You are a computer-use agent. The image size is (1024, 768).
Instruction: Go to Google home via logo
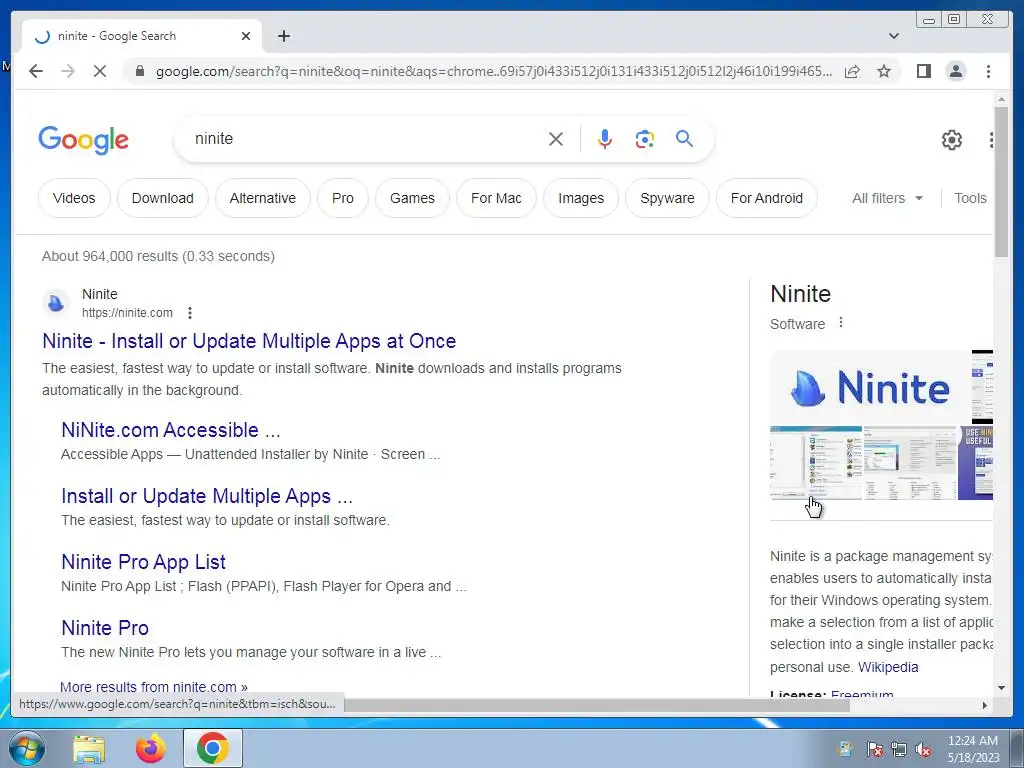(x=84, y=140)
